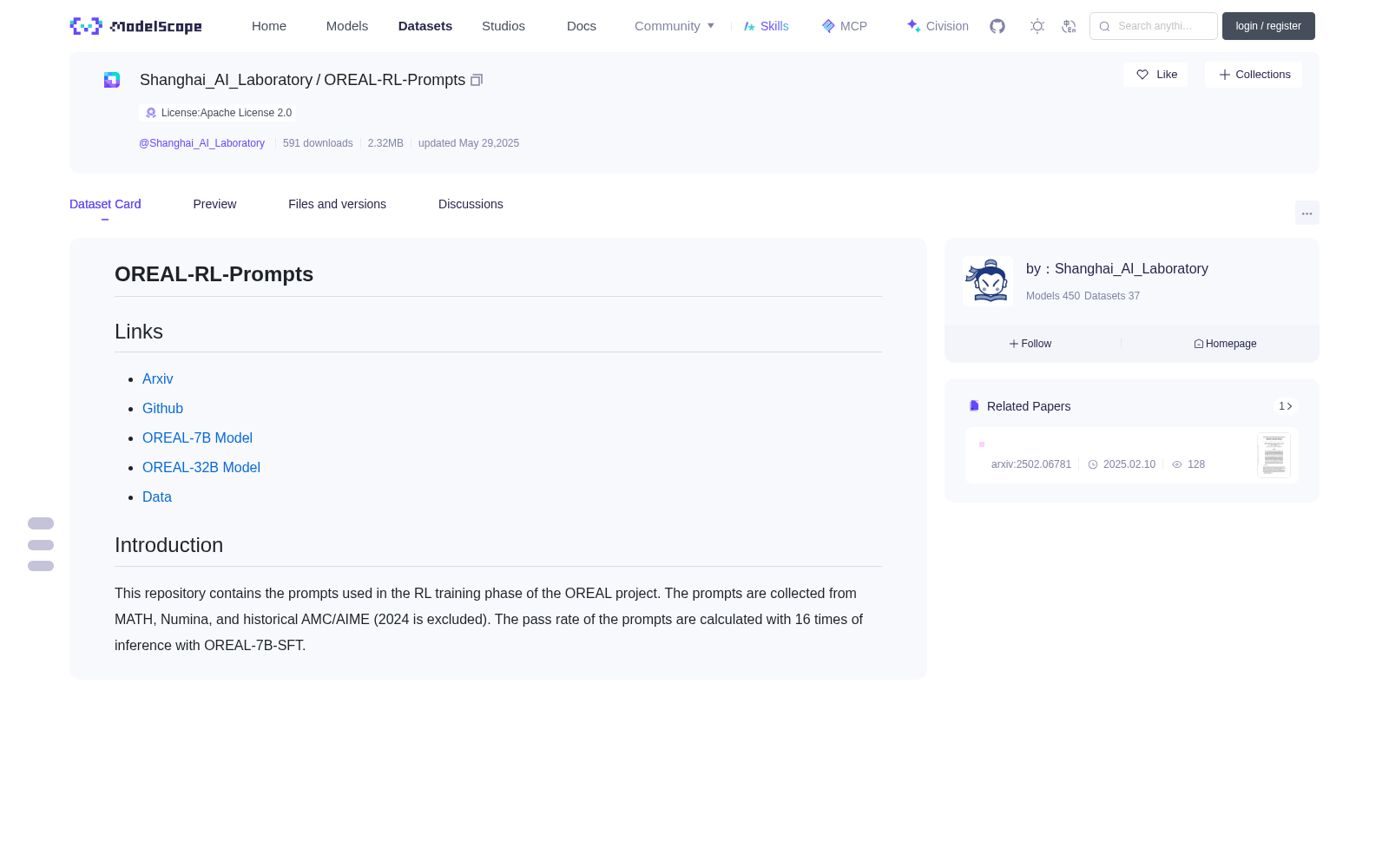Open the Models menu

coord(347,26)
